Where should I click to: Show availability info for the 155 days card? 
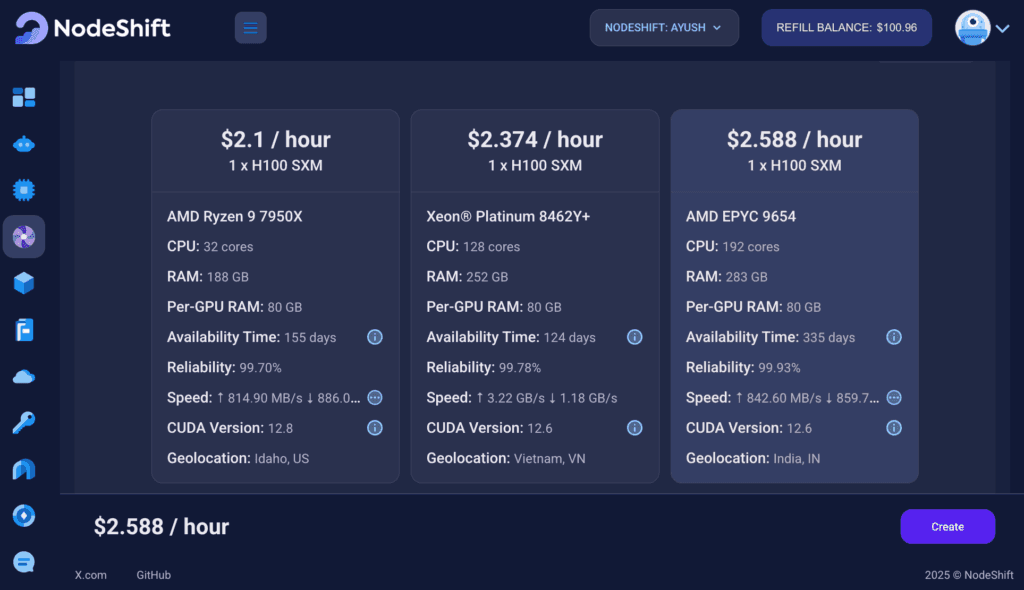click(x=375, y=337)
